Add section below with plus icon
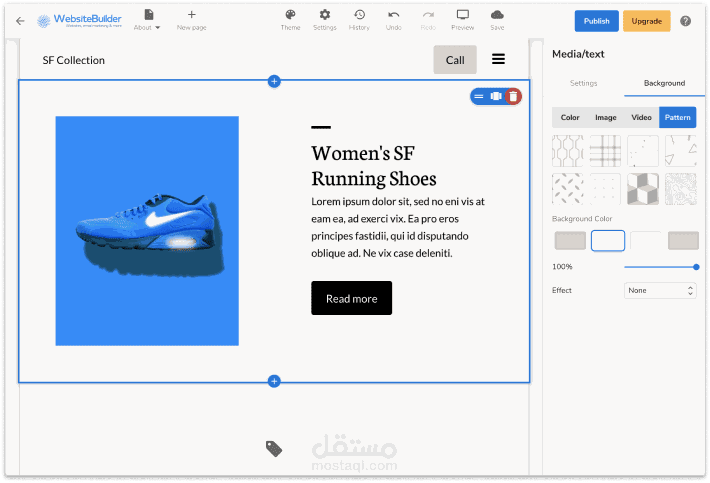This screenshot has height=483, width=710. (274, 381)
